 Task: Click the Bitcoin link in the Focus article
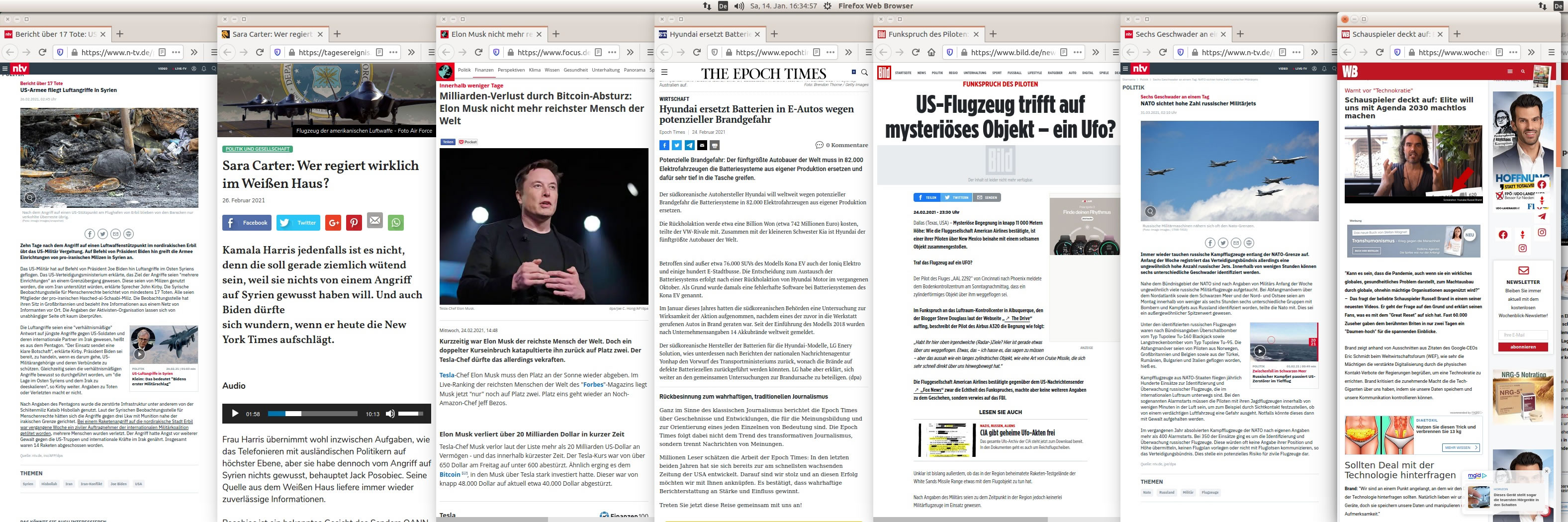click(x=450, y=475)
